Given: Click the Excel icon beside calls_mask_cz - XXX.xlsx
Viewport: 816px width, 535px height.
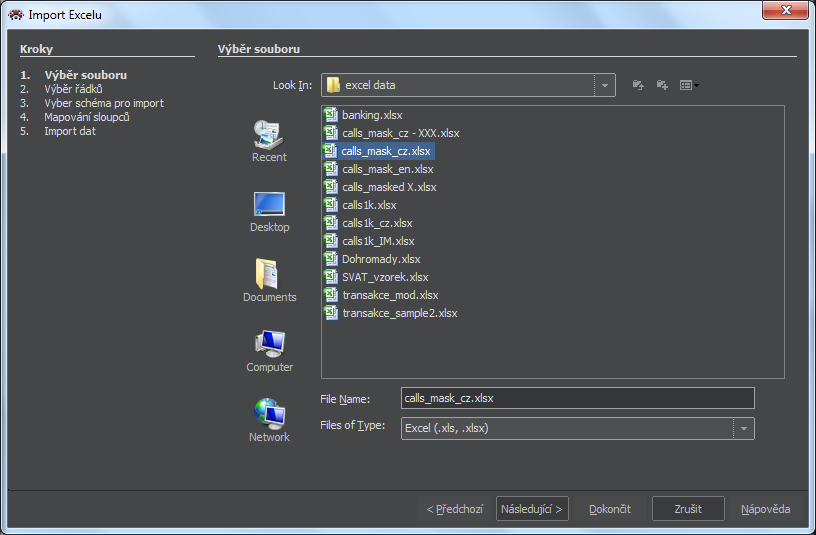Looking at the screenshot, I should [x=330, y=133].
